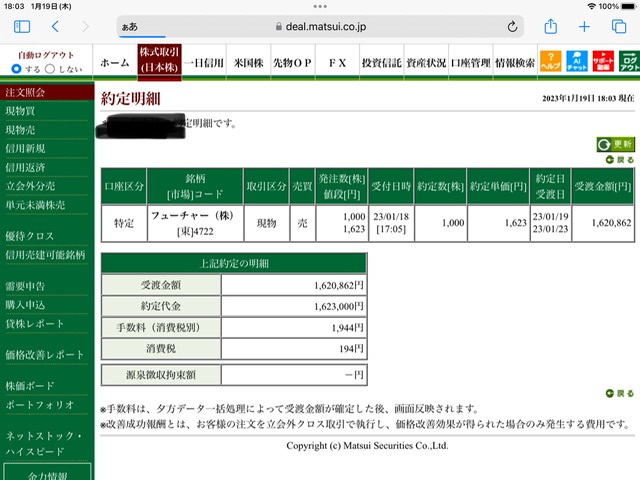Select the 自動ログアウト する radio button
The height and width of the screenshot is (480, 640).
point(16,69)
